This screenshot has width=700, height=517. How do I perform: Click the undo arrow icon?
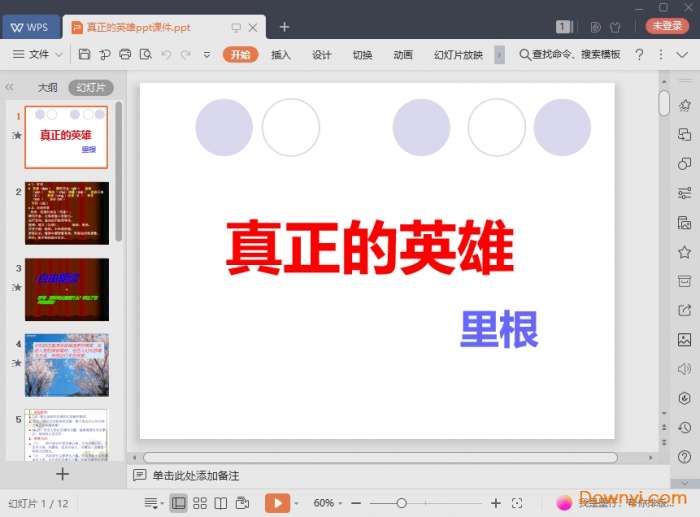coord(166,54)
